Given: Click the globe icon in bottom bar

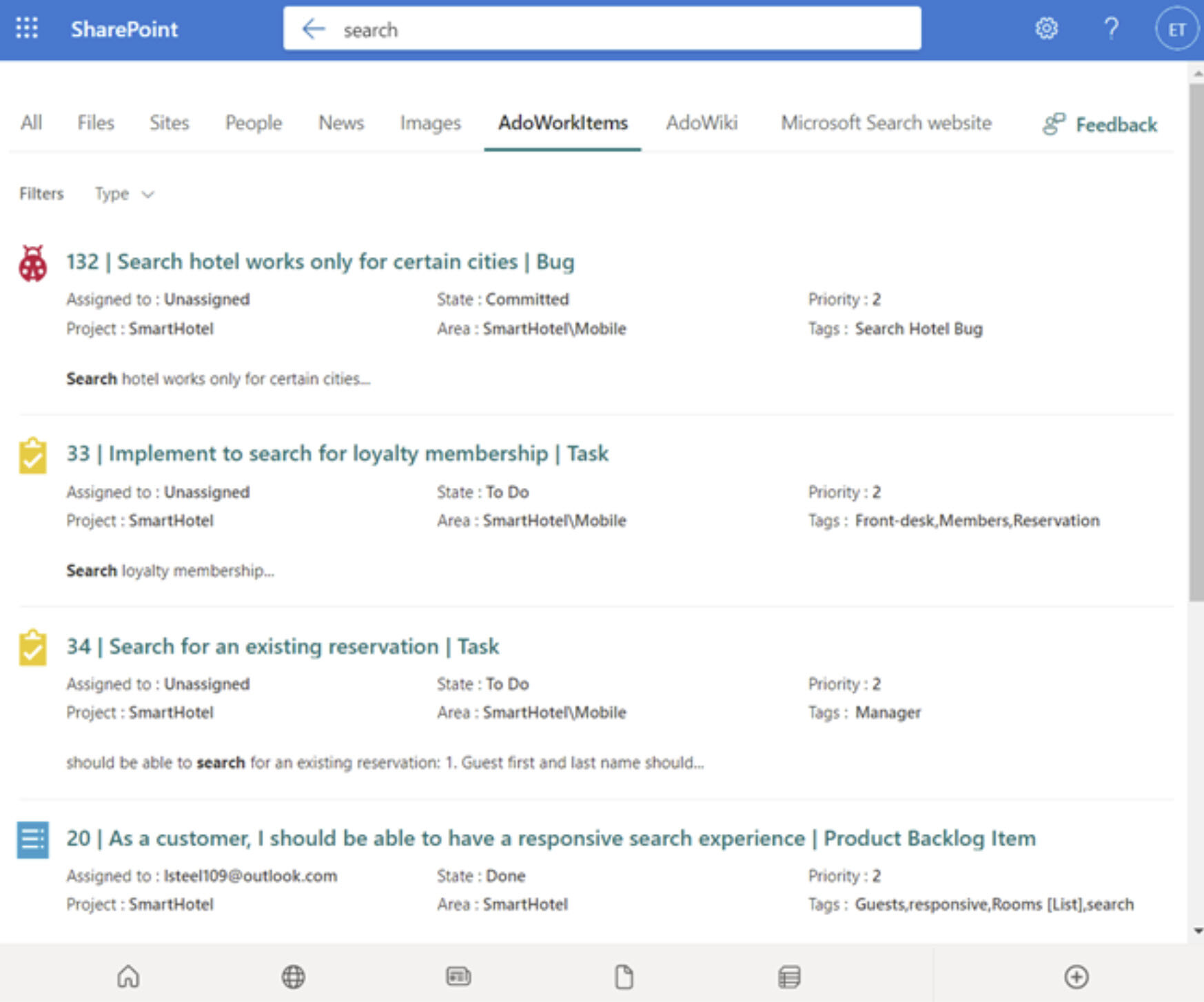Looking at the screenshot, I should click(x=294, y=976).
